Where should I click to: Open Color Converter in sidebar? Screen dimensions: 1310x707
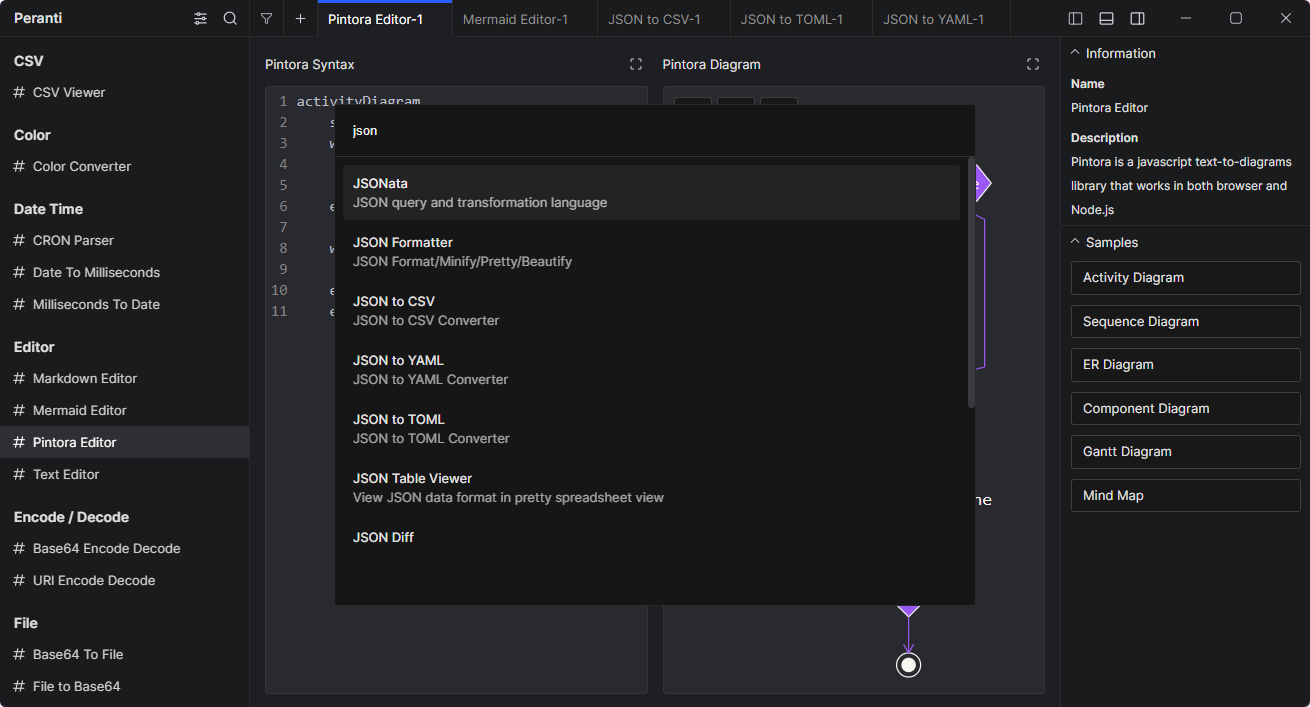click(x=124, y=166)
